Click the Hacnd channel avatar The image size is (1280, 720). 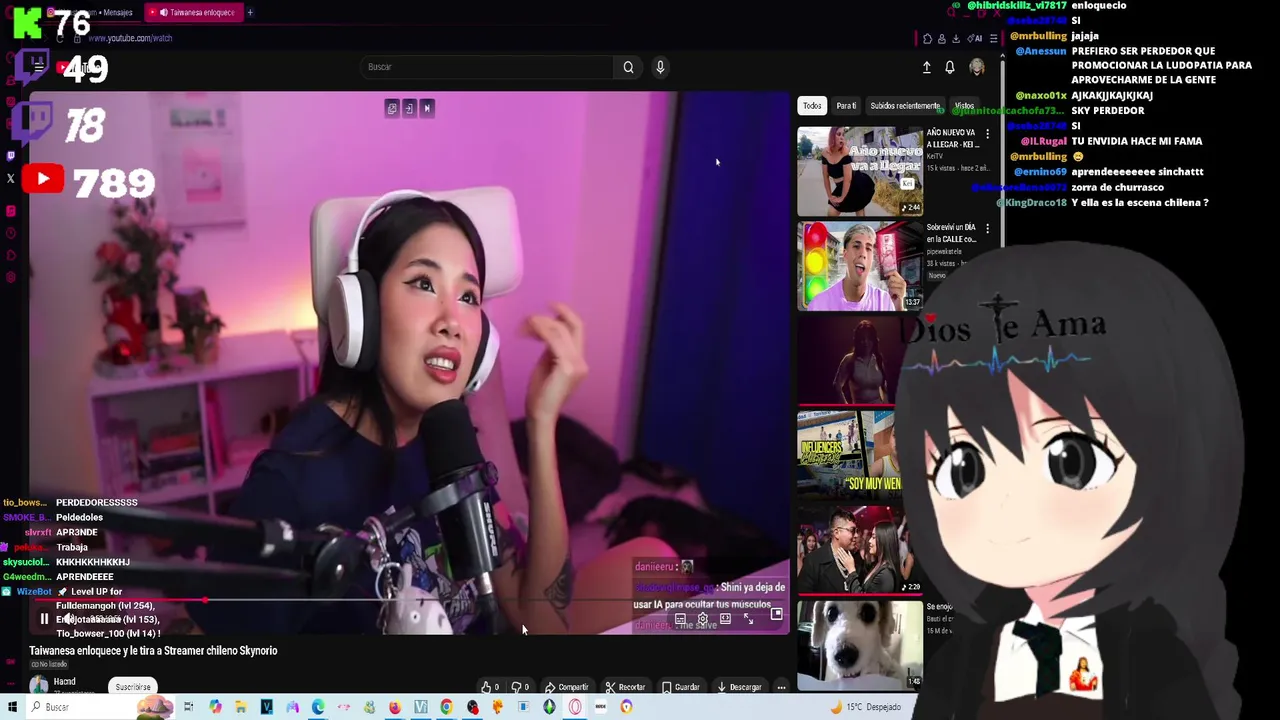point(38,685)
